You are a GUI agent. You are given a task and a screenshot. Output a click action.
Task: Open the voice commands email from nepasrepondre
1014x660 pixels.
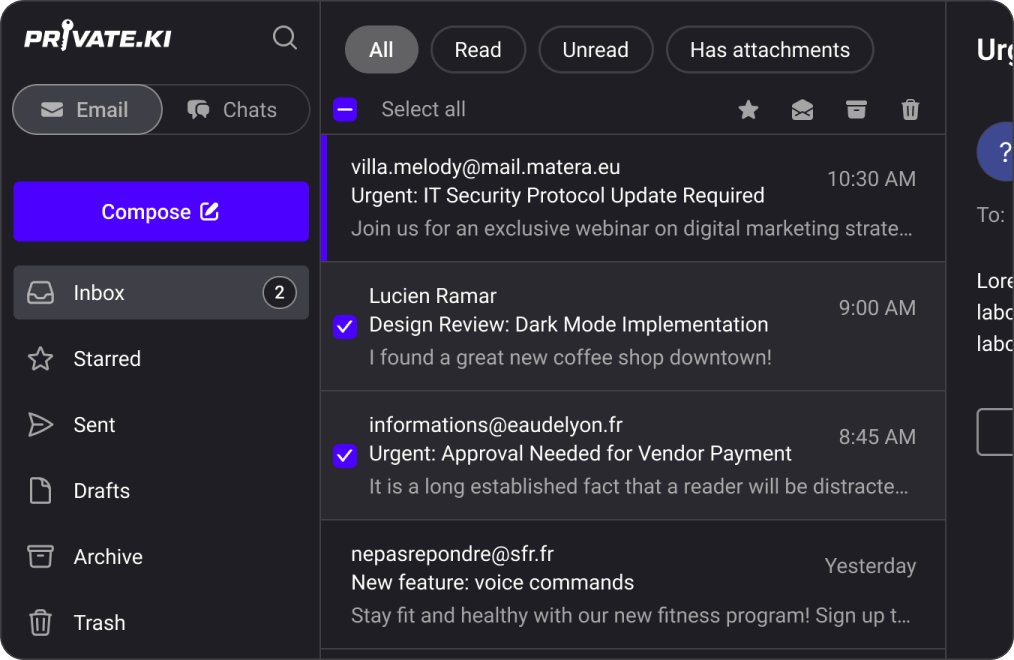coord(632,584)
